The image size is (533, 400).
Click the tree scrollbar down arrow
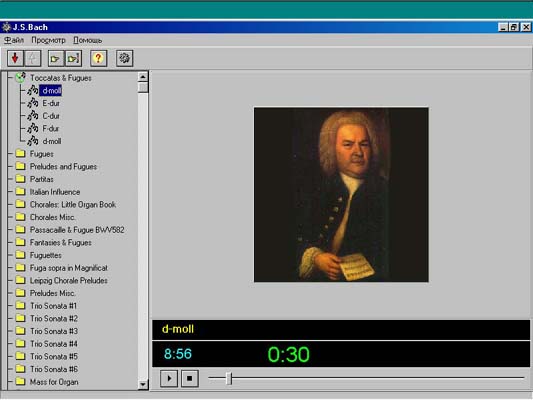click(143, 384)
